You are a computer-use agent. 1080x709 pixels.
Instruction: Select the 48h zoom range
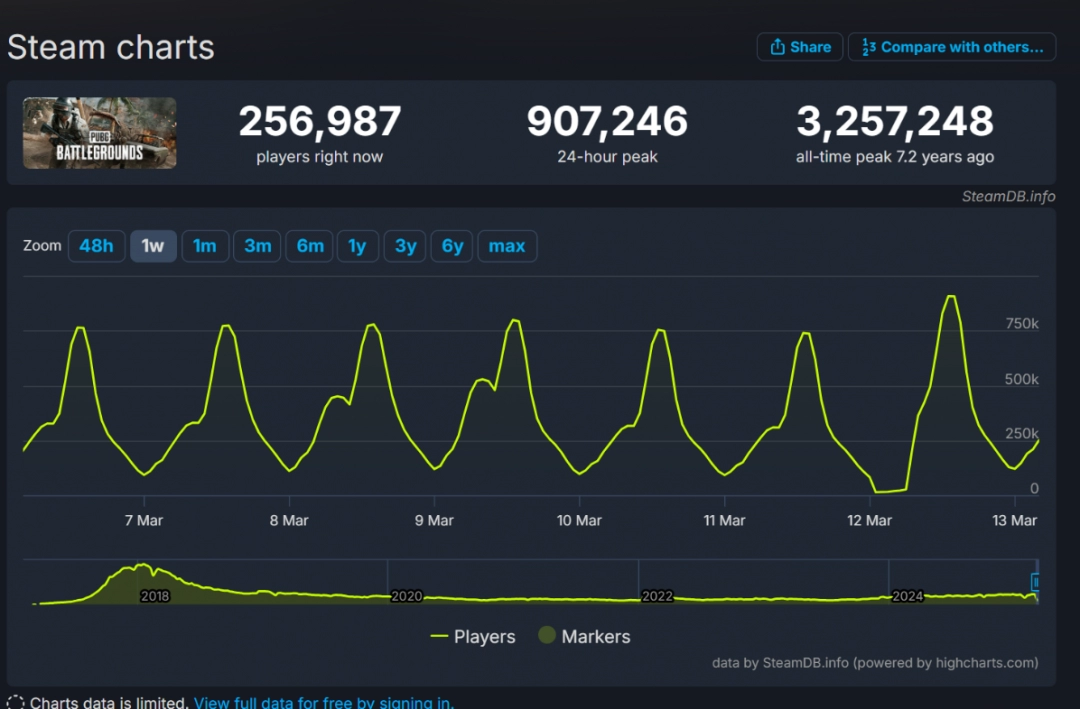(x=96, y=246)
